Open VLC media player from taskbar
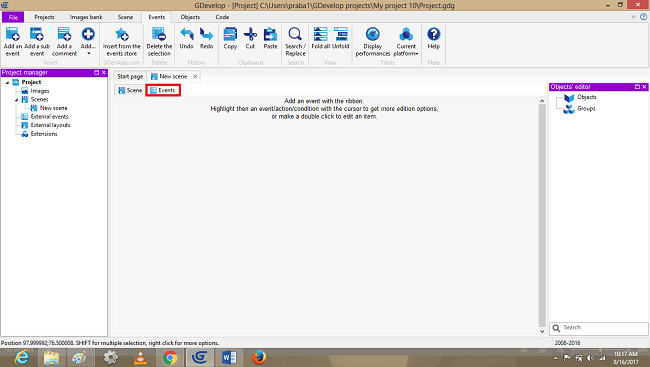650x367 pixels. [x=141, y=357]
